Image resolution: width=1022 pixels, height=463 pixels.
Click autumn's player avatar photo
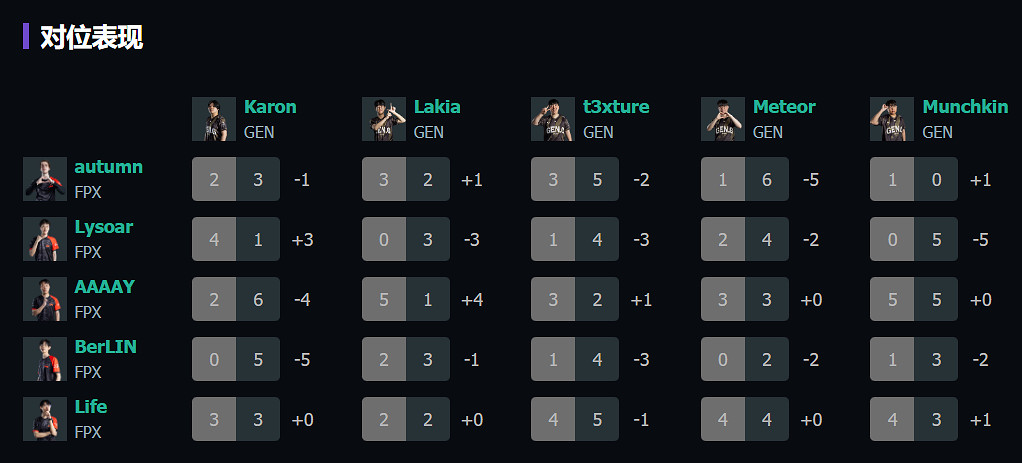[45, 179]
